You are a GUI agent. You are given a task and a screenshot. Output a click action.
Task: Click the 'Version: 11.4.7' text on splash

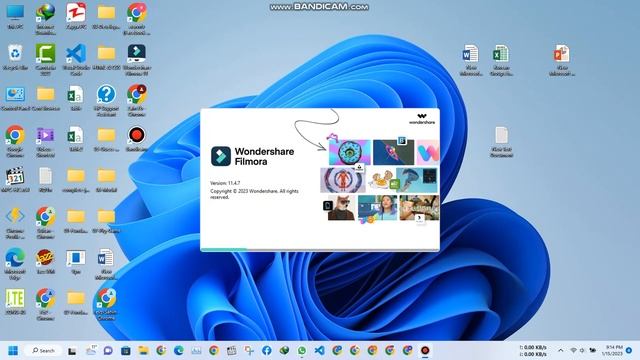pos(225,183)
